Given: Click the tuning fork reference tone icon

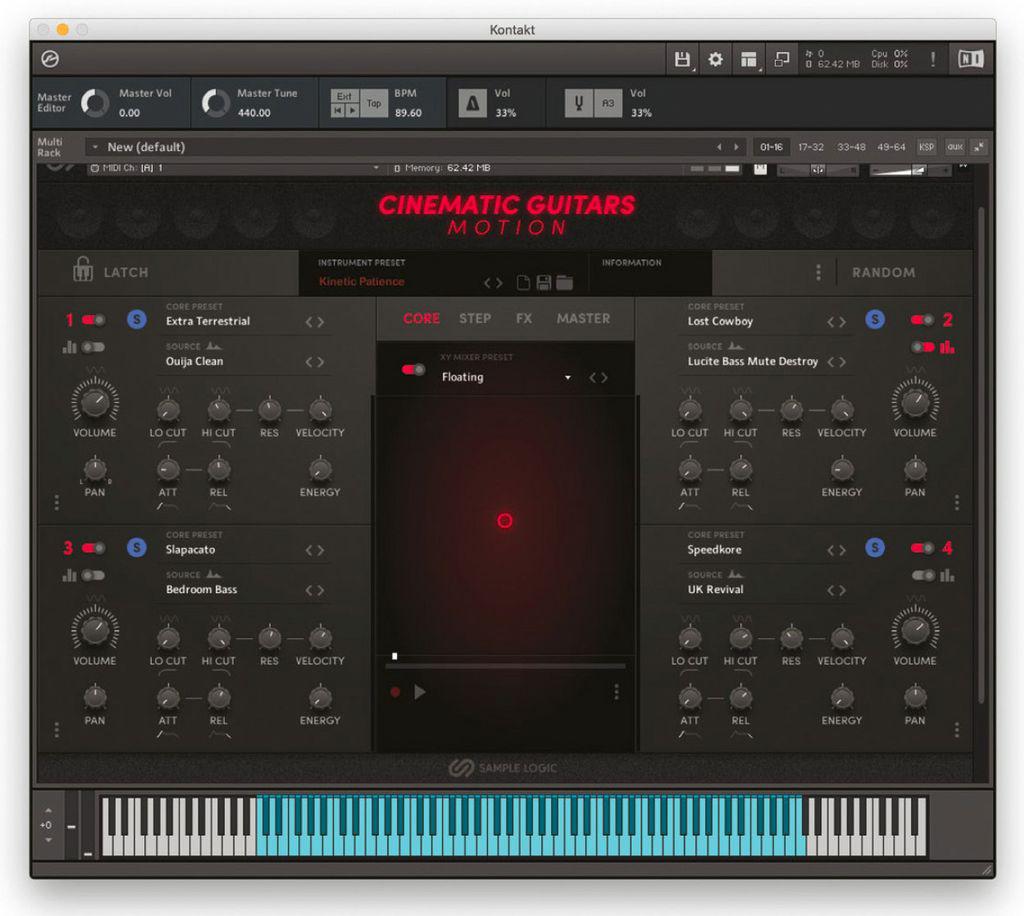Looking at the screenshot, I should pyautogui.click(x=578, y=103).
